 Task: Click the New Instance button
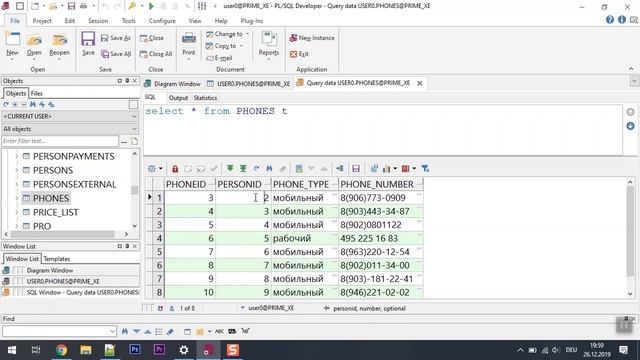click(x=312, y=38)
